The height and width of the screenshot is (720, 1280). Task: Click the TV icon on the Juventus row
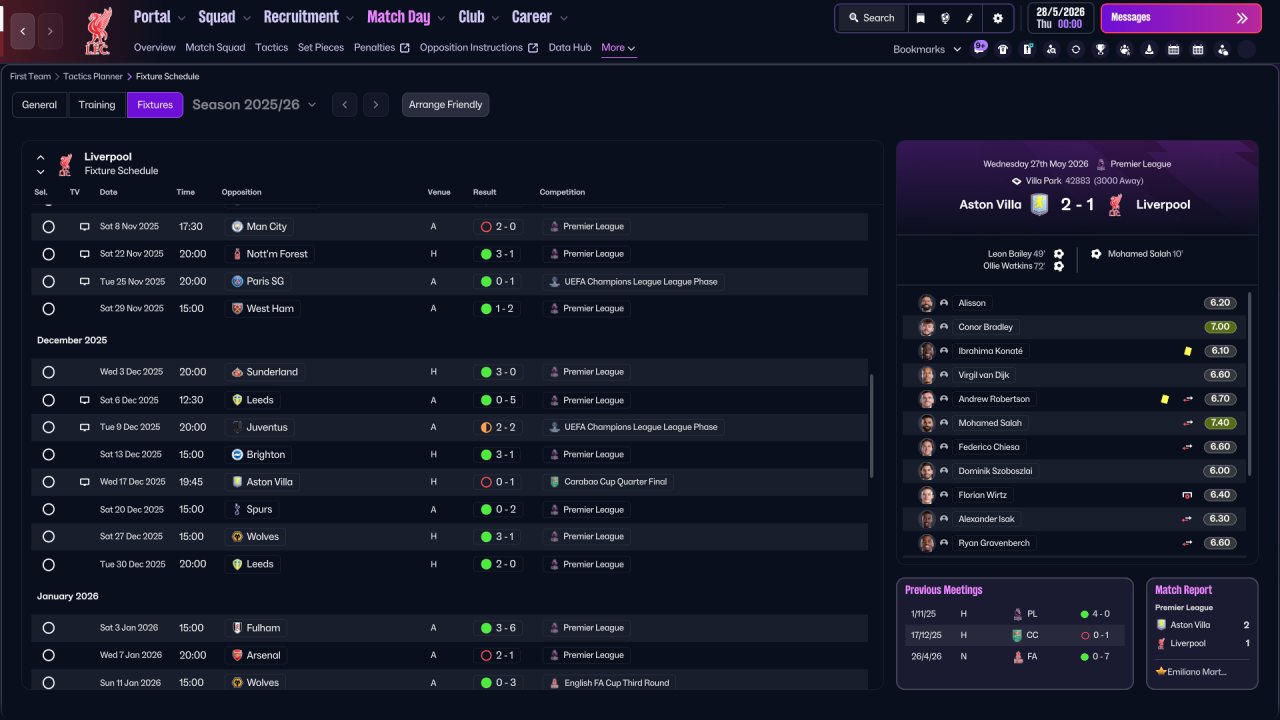tap(85, 427)
